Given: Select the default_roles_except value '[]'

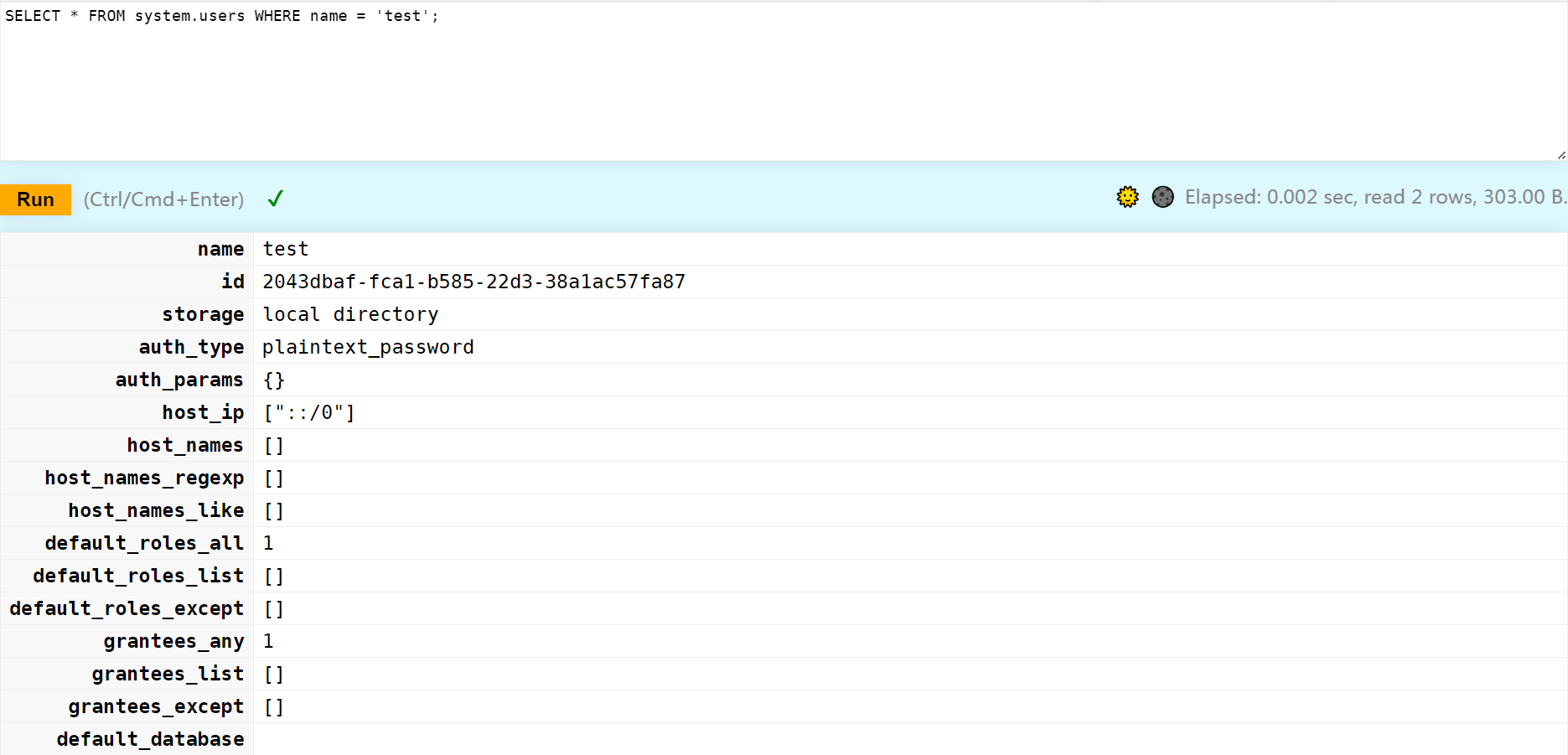Looking at the screenshot, I should coord(274,608).
